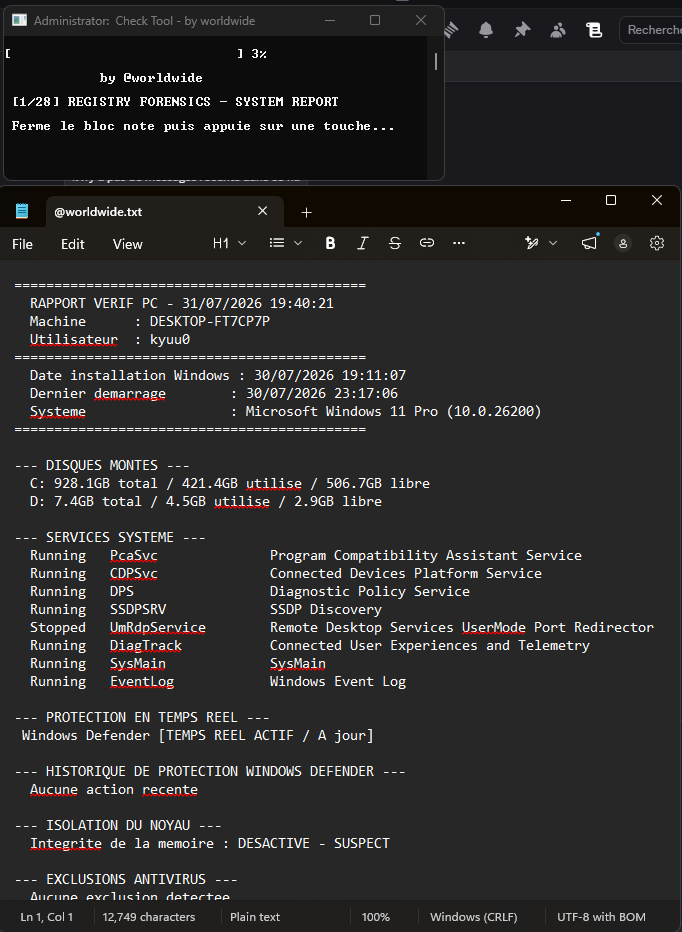Expand the list style dropdown arrow
This screenshot has height=932, width=682.
[298, 243]
